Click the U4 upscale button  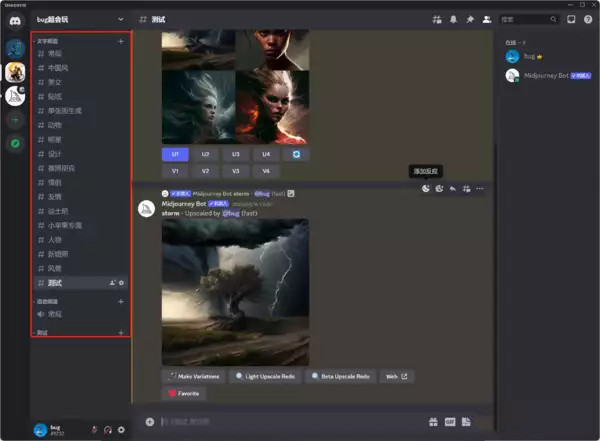[x=266, y=154]
